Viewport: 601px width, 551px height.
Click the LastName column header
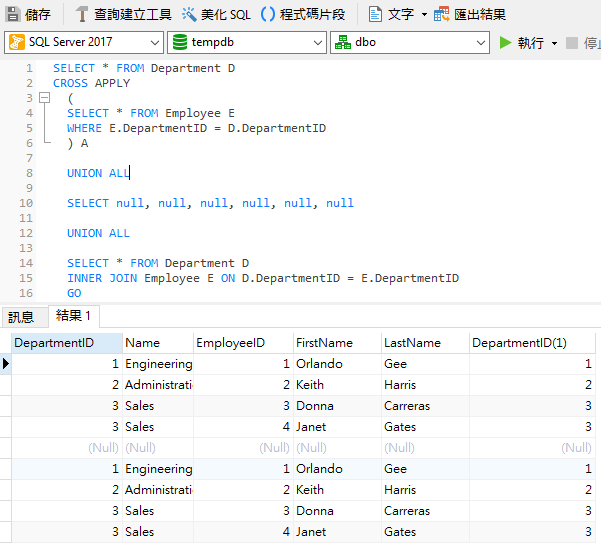412,343
